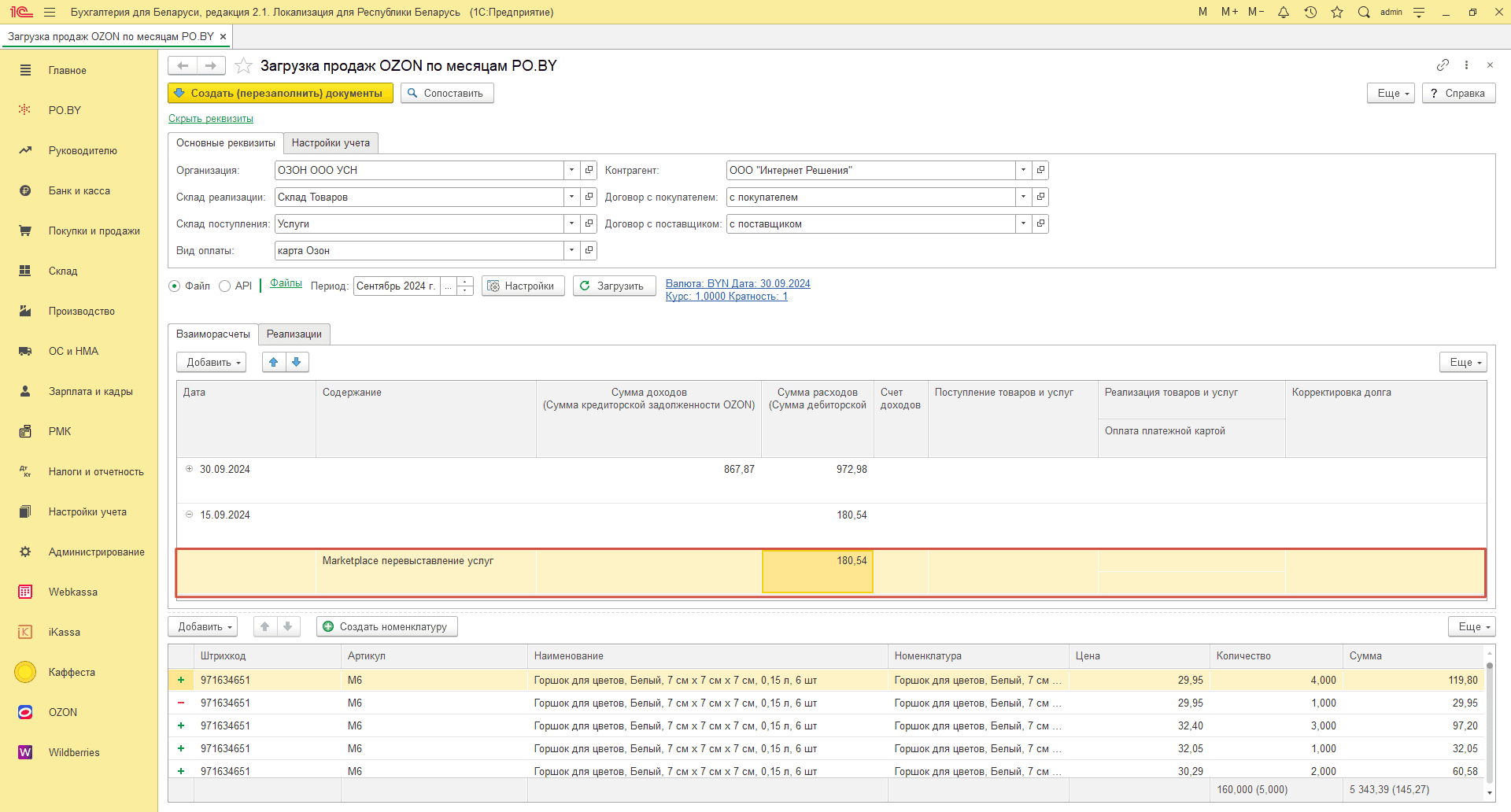Open Банк и касса section
The image size is (1511, 812).
(x=79, y=190)
